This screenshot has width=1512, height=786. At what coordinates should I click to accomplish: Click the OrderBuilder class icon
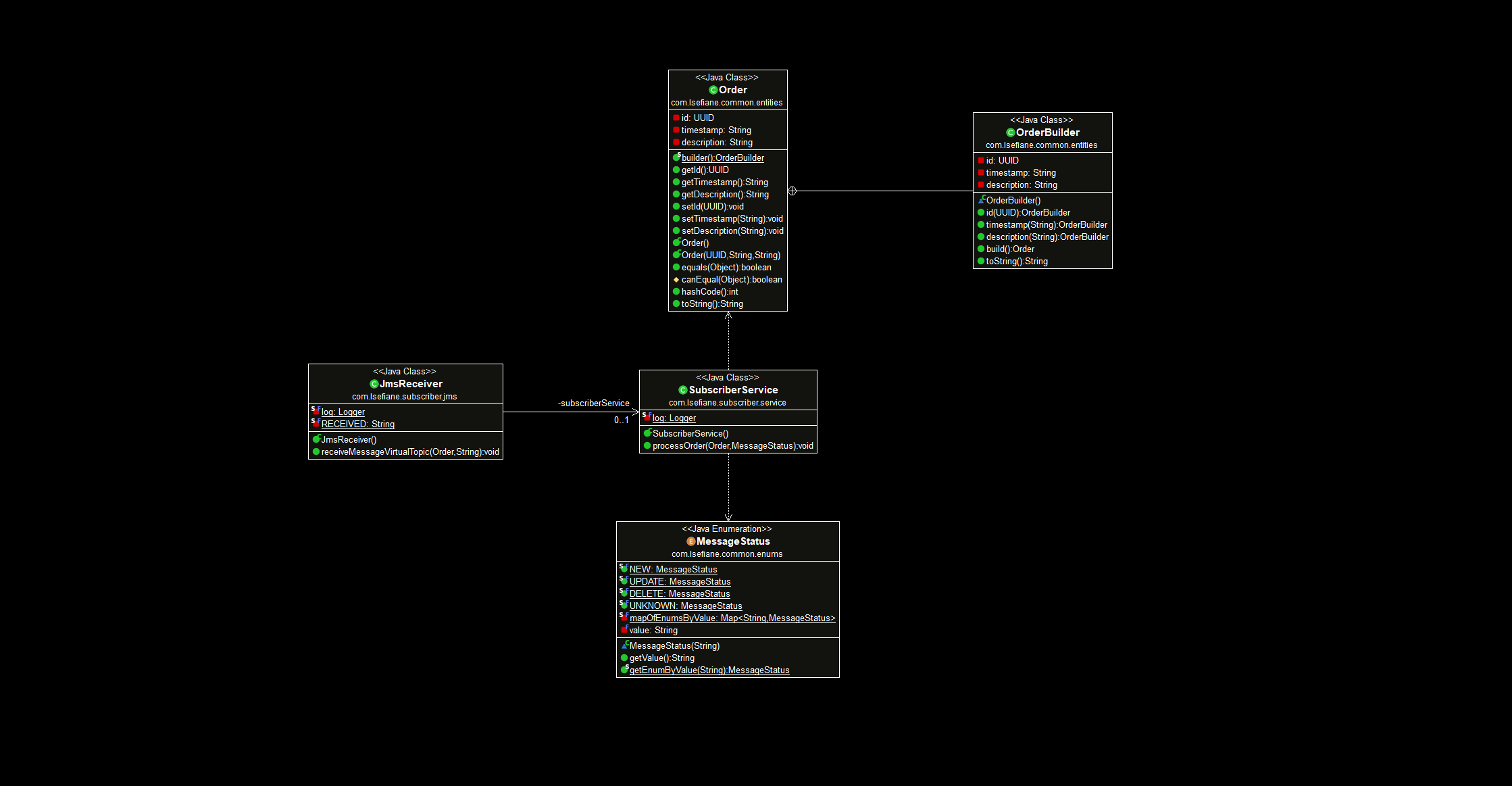point(1010,132)
